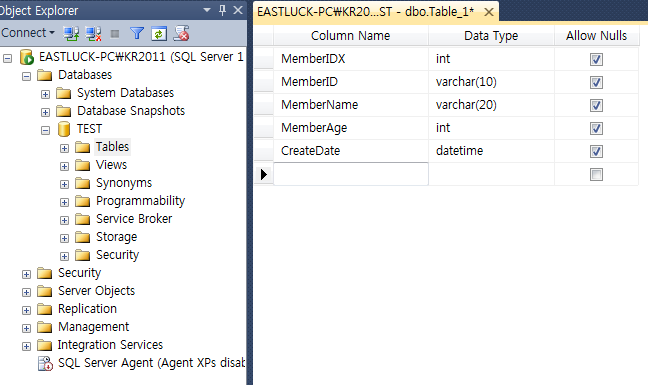Viewport: 648px width, 385px height.
Task: Click the Integration Services folder icon
Action: 45,345
